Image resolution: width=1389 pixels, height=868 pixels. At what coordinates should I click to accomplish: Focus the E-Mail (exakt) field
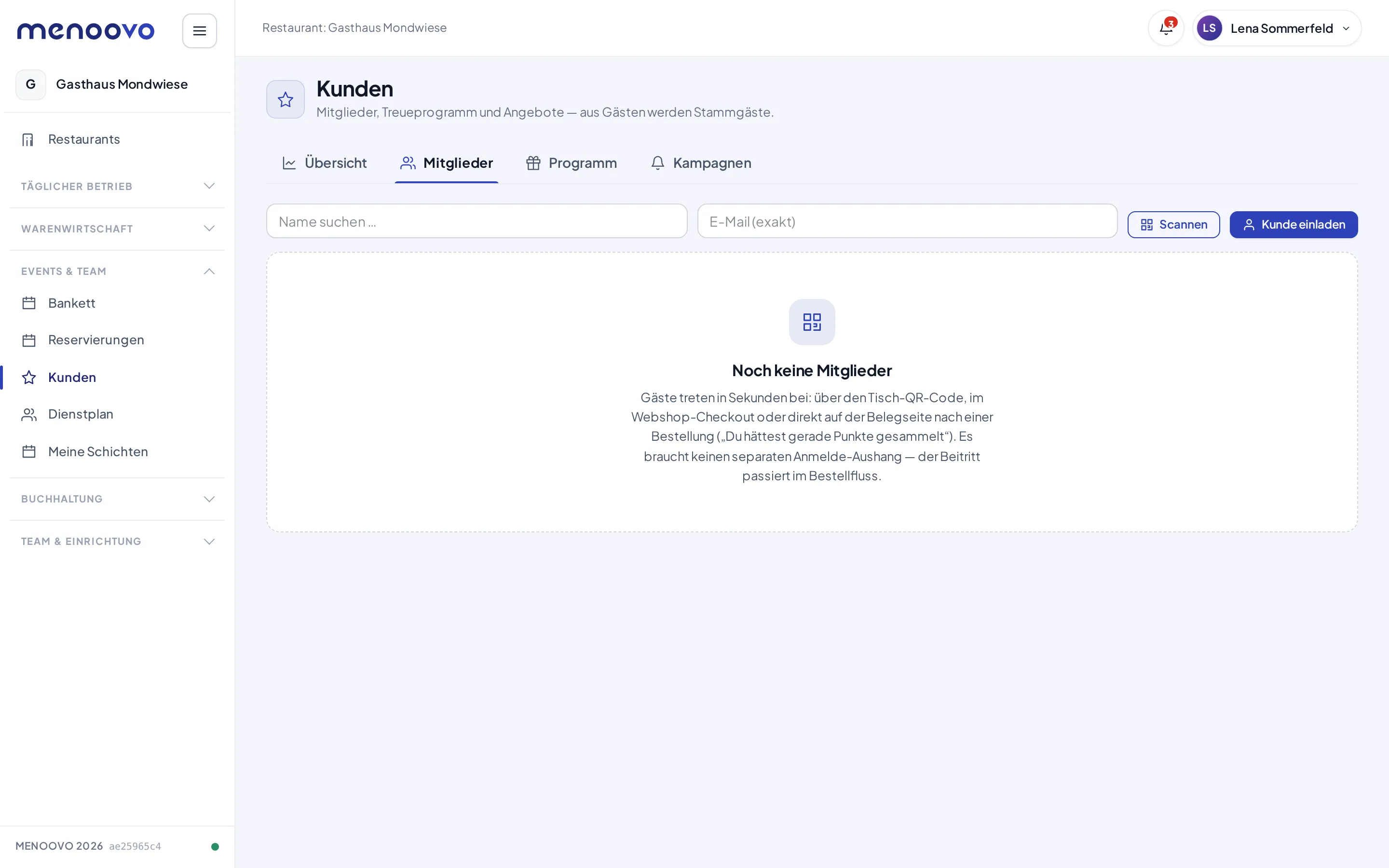click(x=907, y=221)
